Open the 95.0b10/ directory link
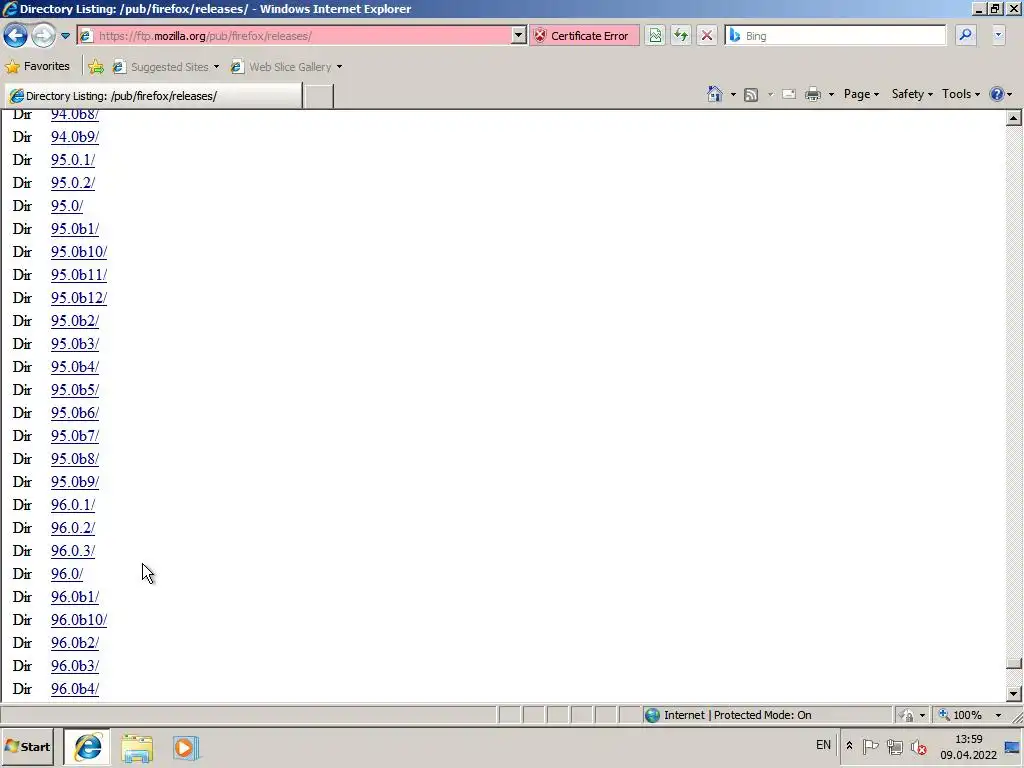This screenshot has height=768, width=1024. coord(79,252)
